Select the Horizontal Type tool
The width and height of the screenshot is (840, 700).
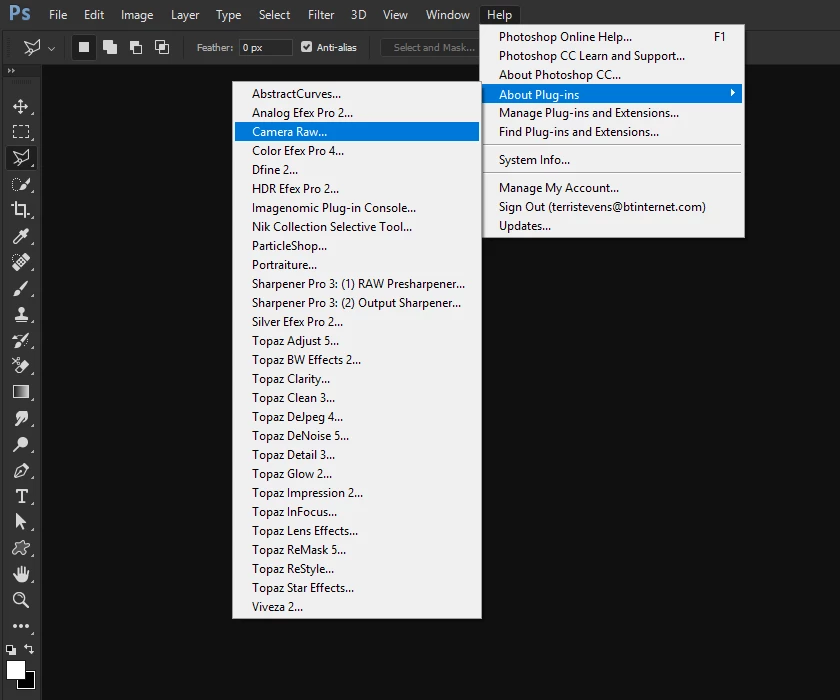[x=21, y=496]
